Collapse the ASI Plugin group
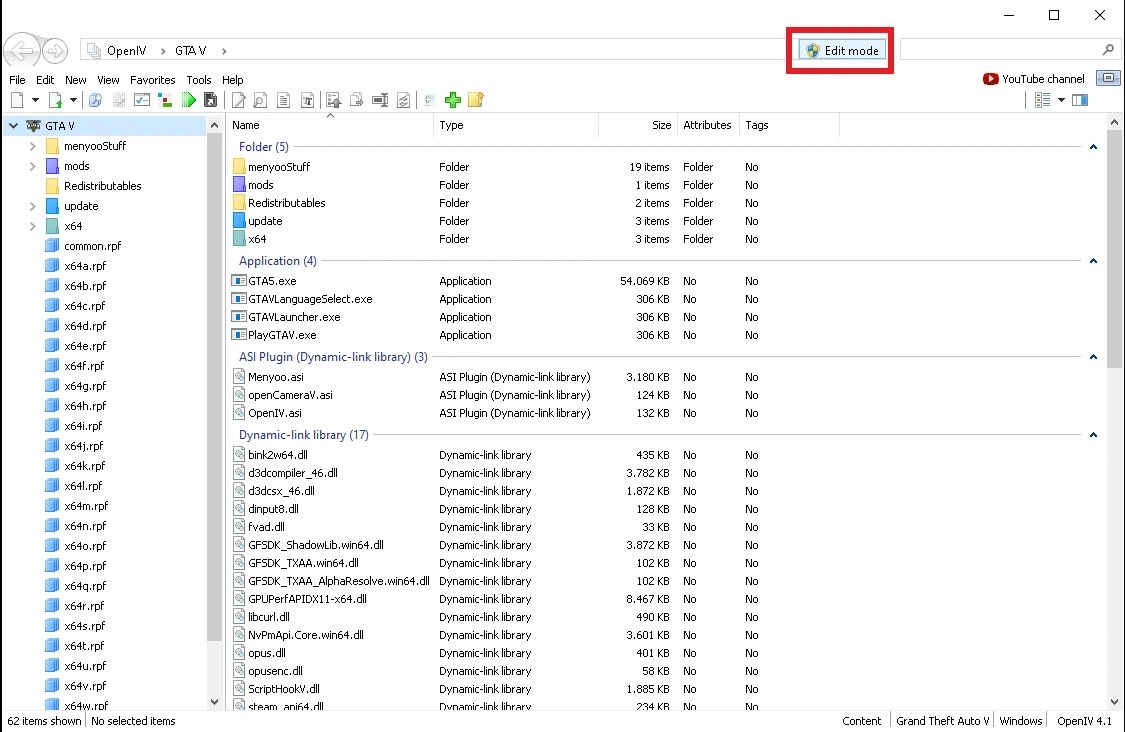The width and height of the screenshot is (1125, 732). (1093, 357)
